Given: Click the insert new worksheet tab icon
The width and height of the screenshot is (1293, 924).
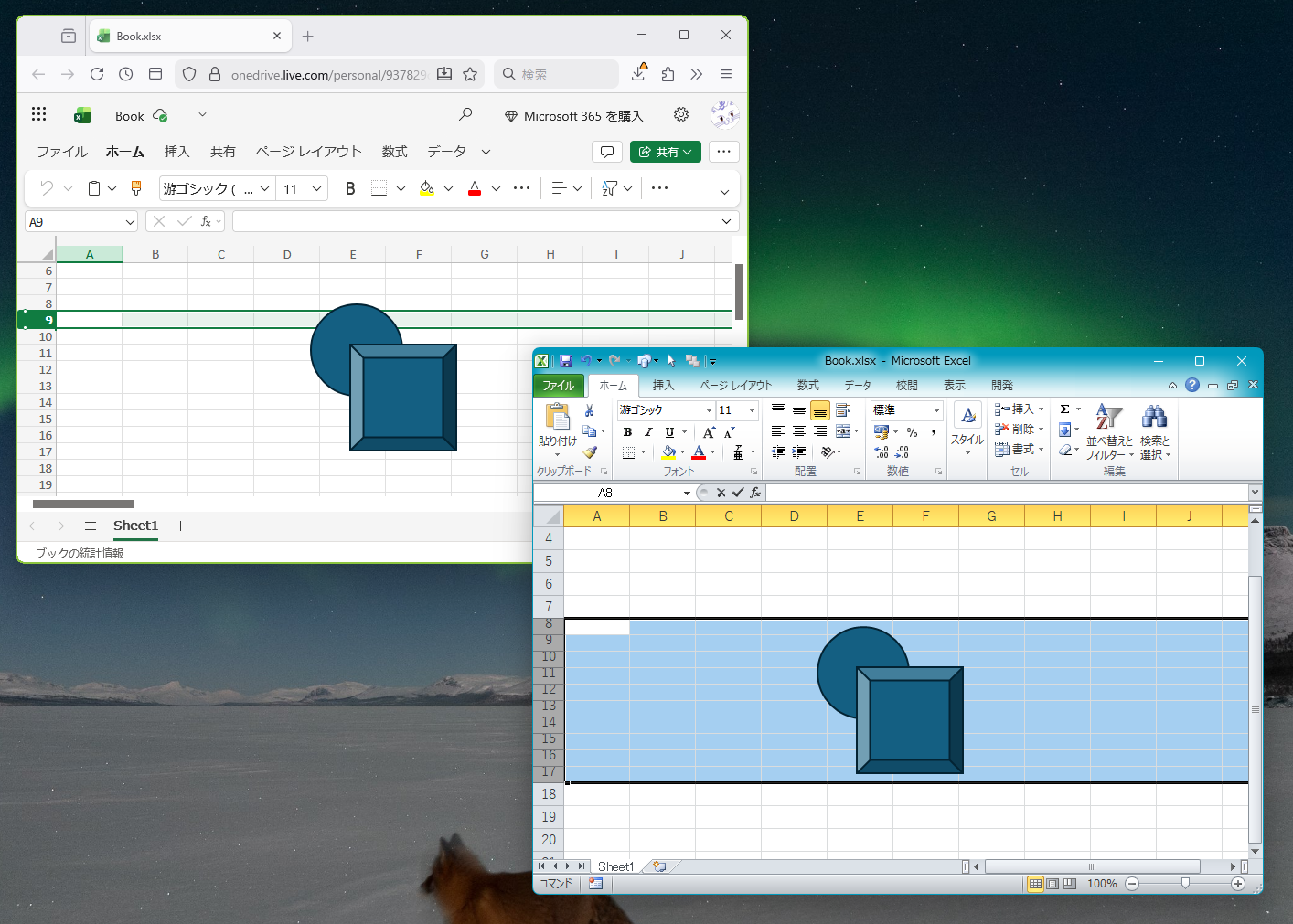Looking at the screenshot, I should click(x=659, y=866).
